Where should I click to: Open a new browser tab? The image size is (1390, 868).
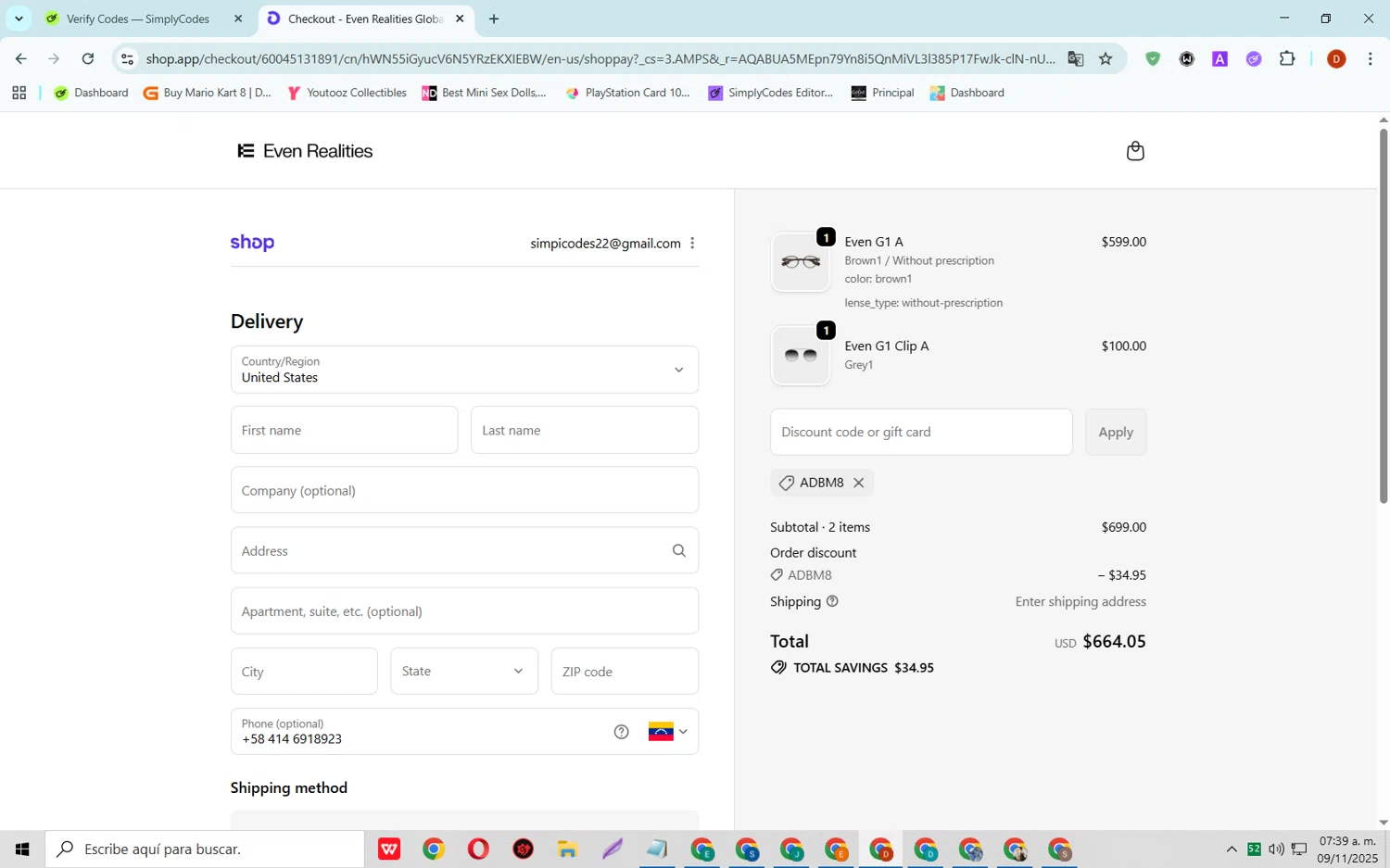click(x=494, y=19)
